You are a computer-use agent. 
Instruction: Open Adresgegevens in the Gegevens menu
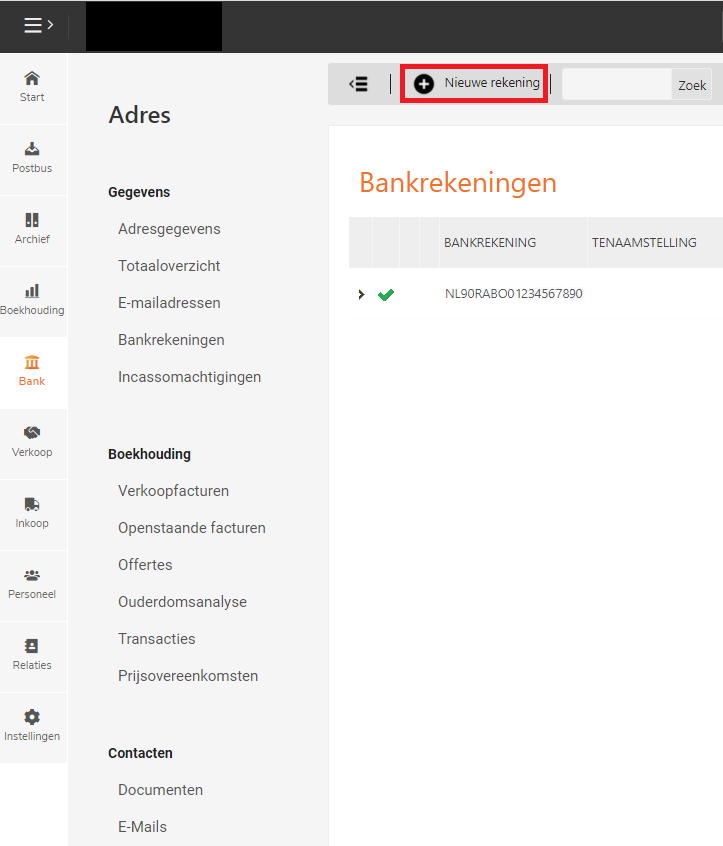point(169,229)
